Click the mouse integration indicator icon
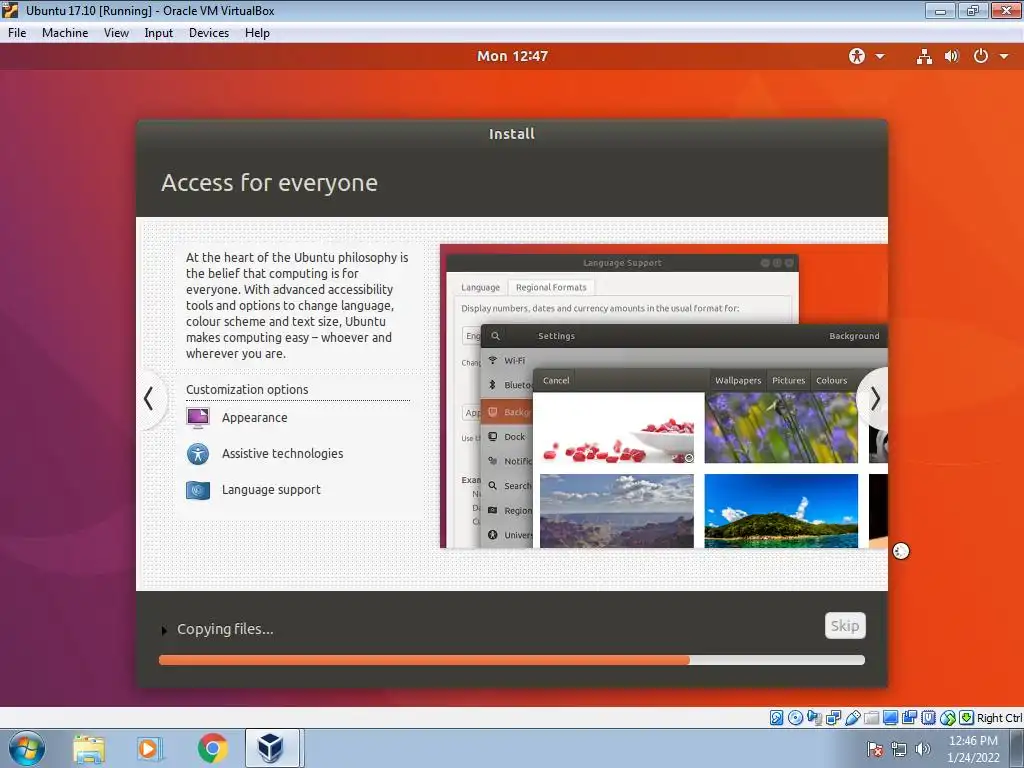The height and width of the screenshot is (768, 1024). [x=948, y=718]
